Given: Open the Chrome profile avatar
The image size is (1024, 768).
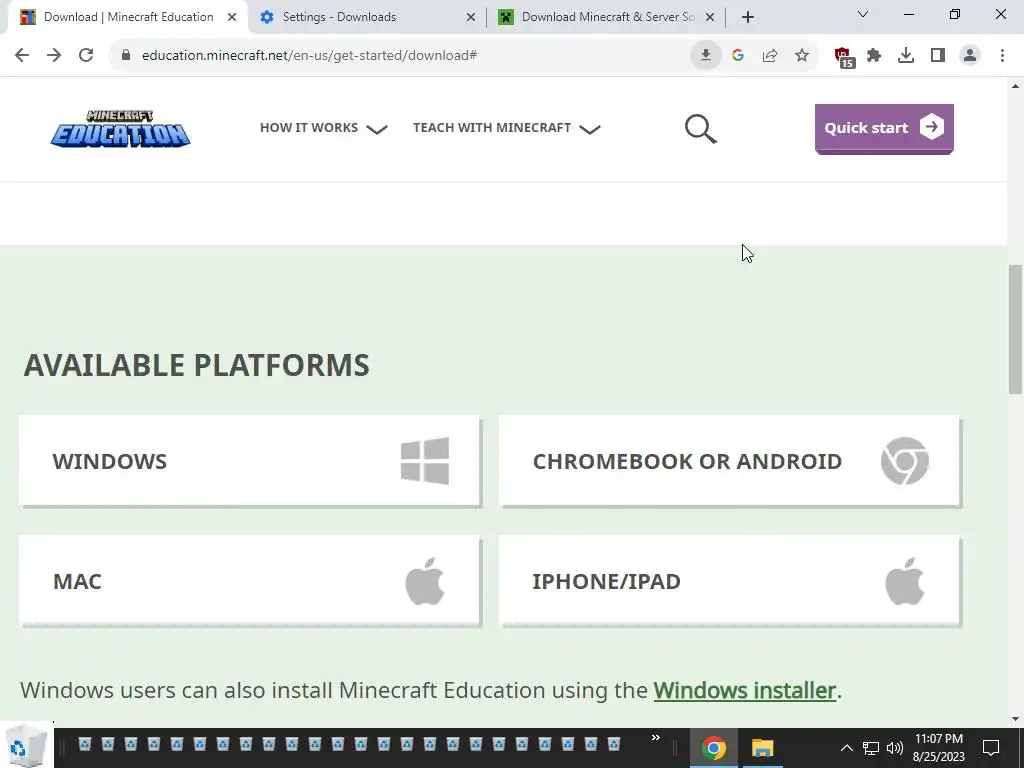Looking at the screenshot, I should click(x=970, y=55).
